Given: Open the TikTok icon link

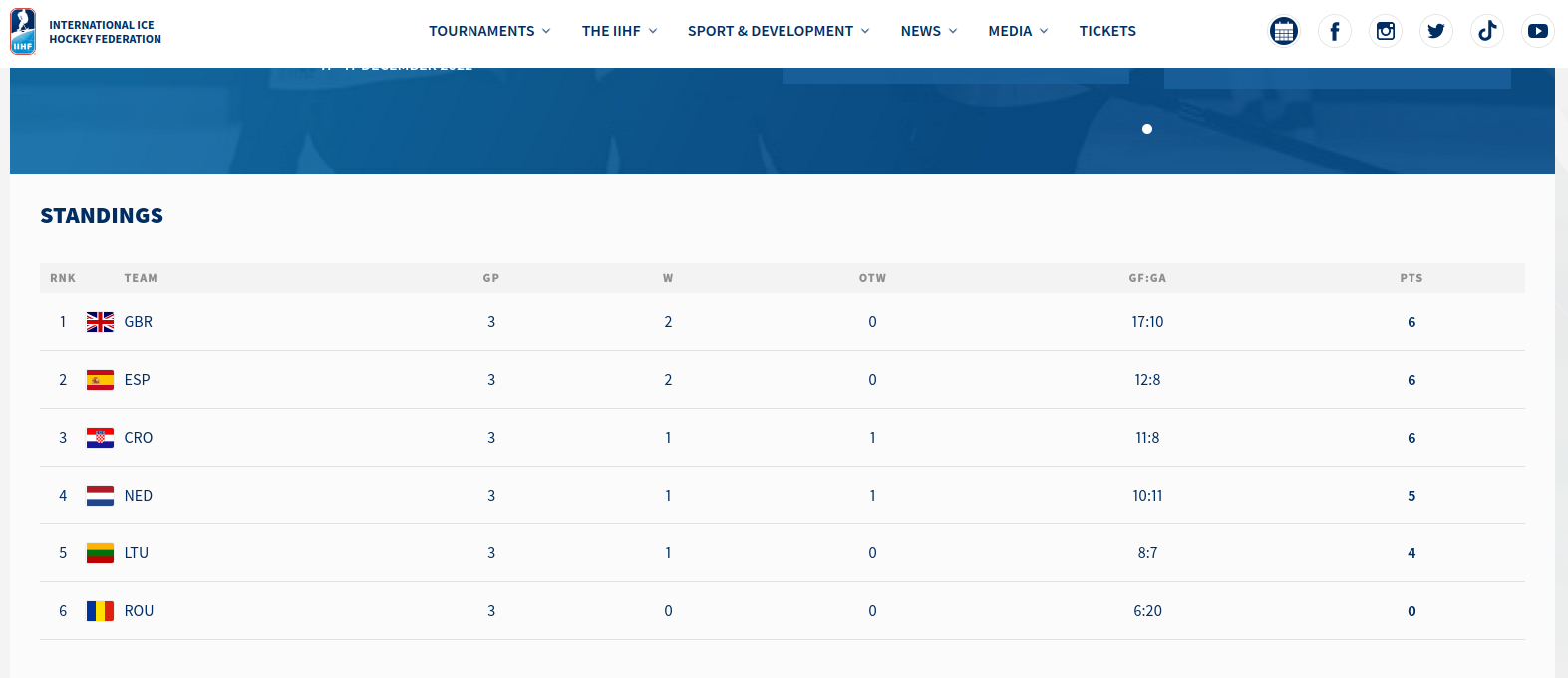Looking at the screenshot, I should [x=1487, y=31].
